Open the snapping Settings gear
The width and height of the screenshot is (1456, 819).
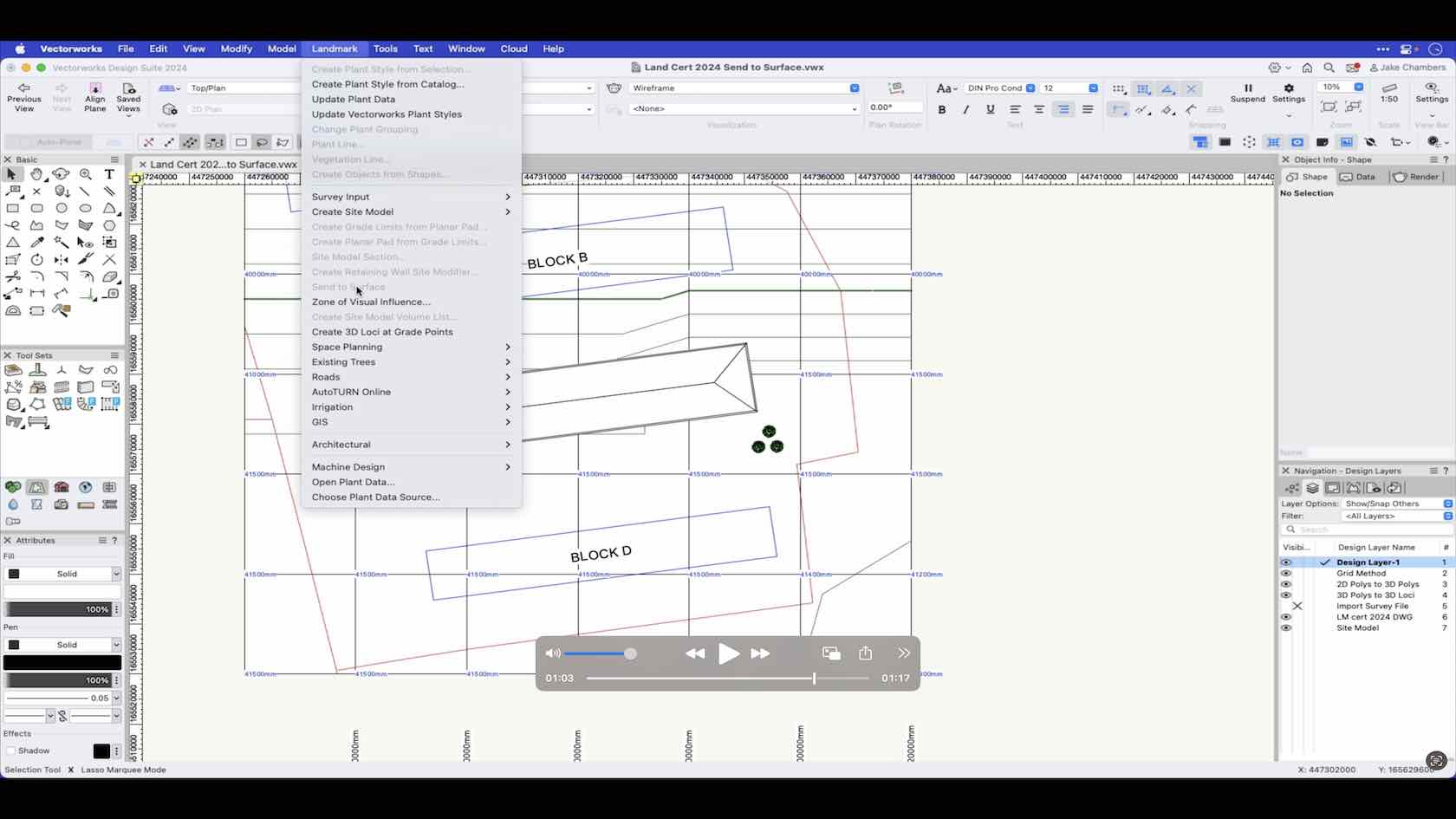click(1289, 93)
